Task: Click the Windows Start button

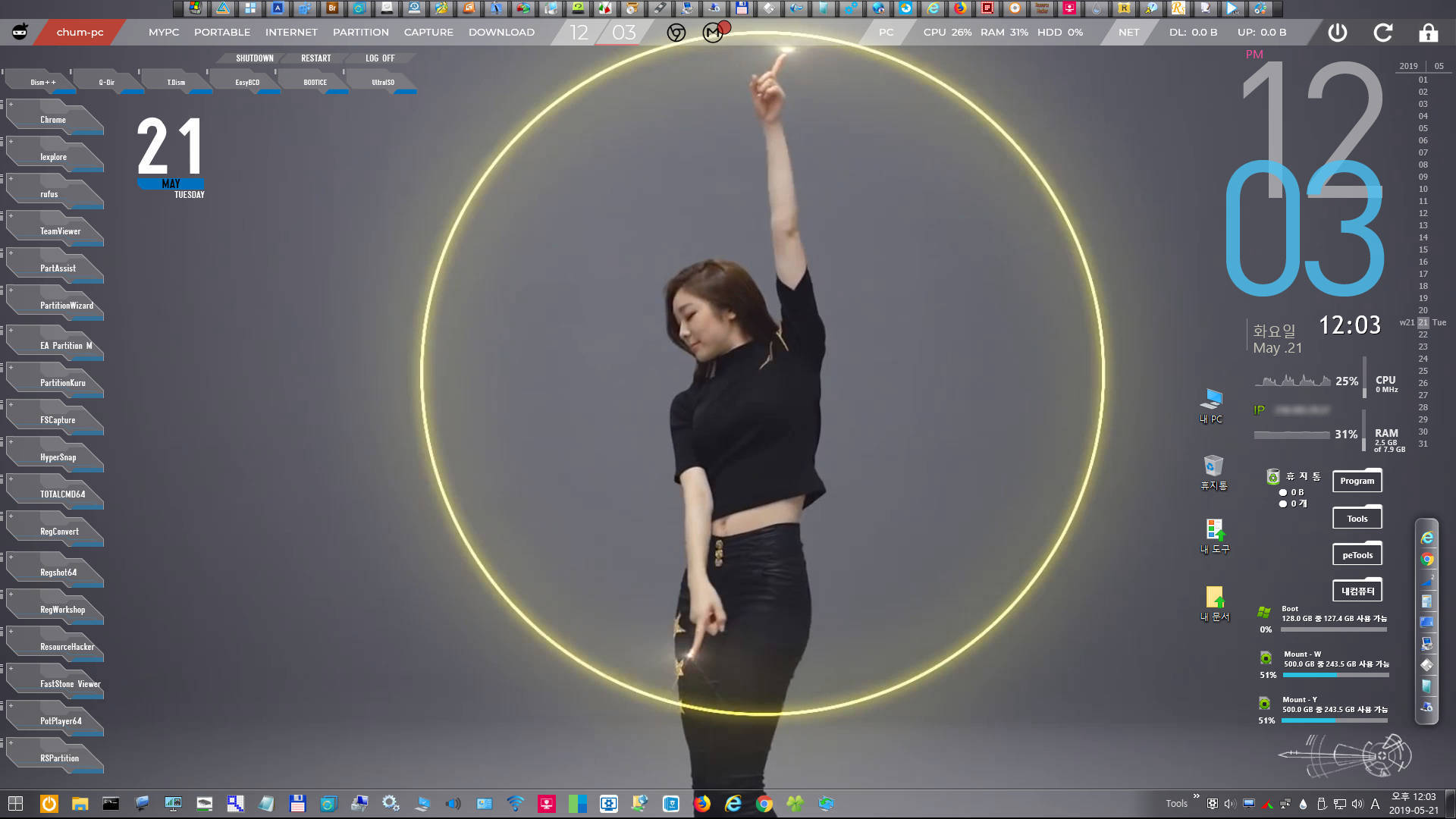Action: [15, 804]
